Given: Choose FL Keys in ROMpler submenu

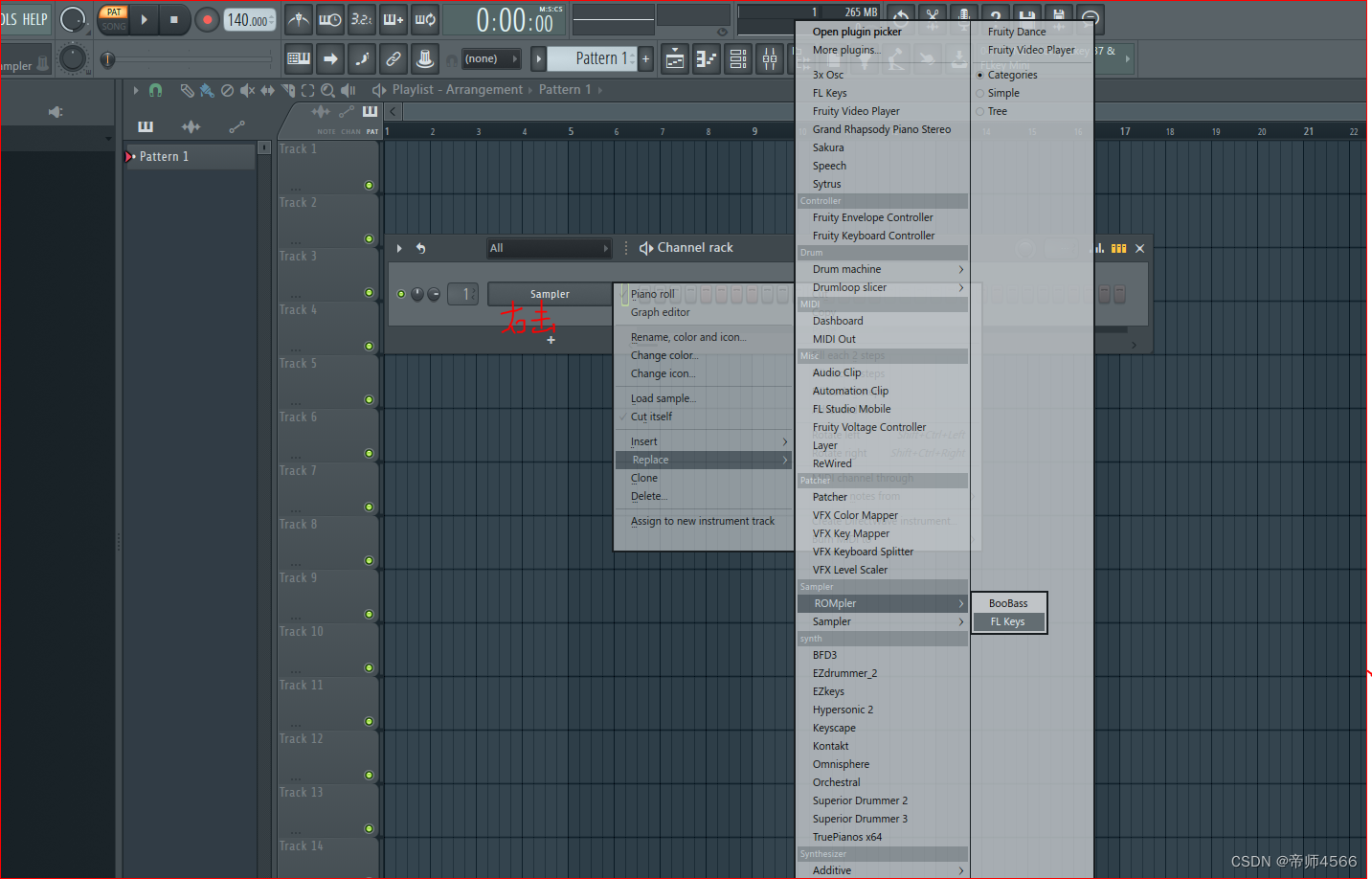Looking at the screenshot, I should pos(1009,621).
